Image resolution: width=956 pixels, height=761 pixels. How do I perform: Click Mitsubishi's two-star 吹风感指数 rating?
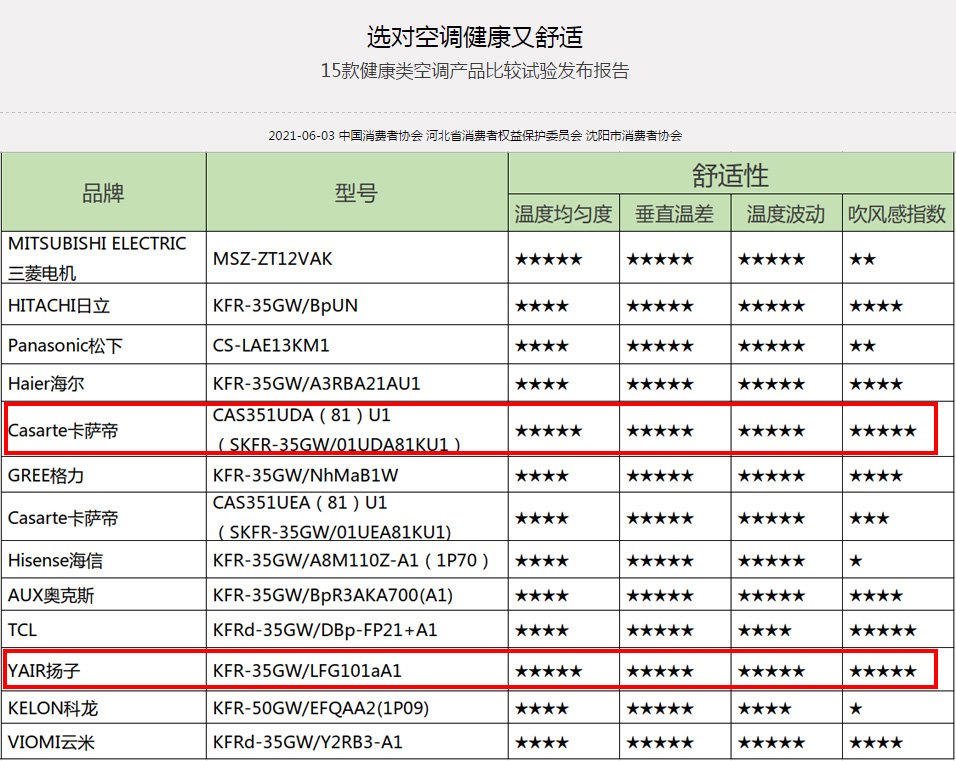(863, 259)
